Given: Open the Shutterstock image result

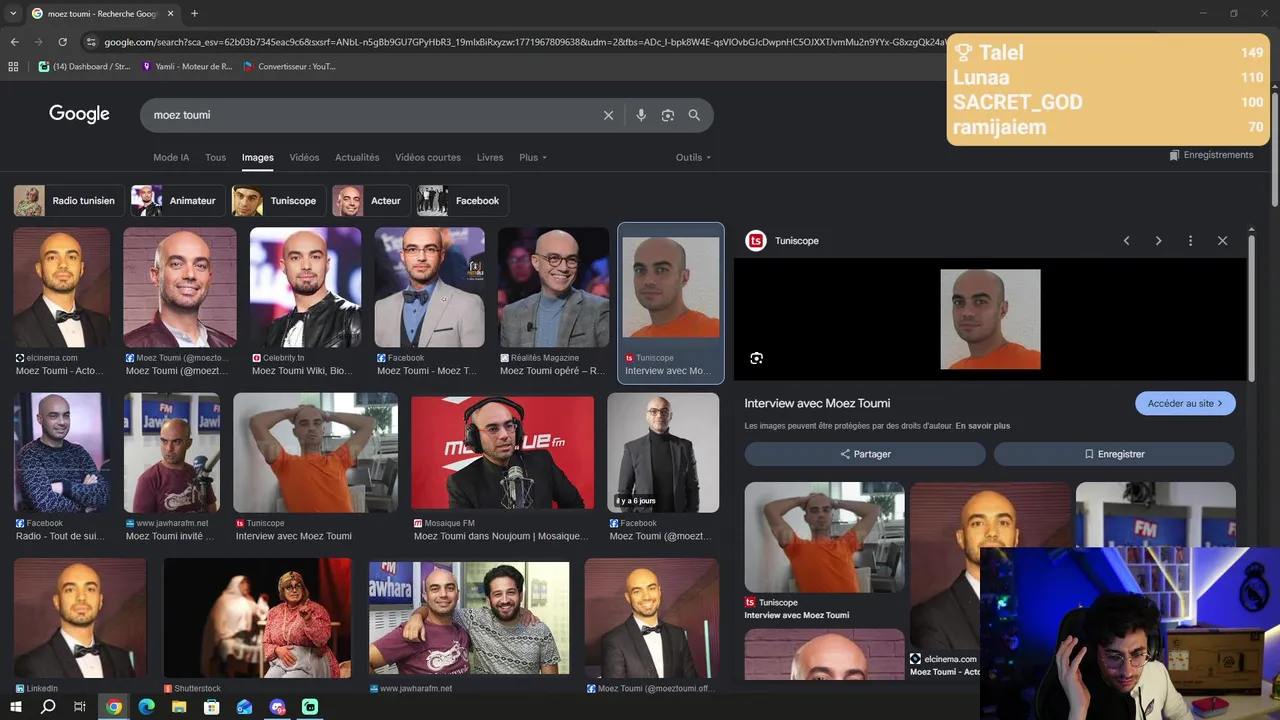Looking at the screenshot, I should tap(257, 618).
